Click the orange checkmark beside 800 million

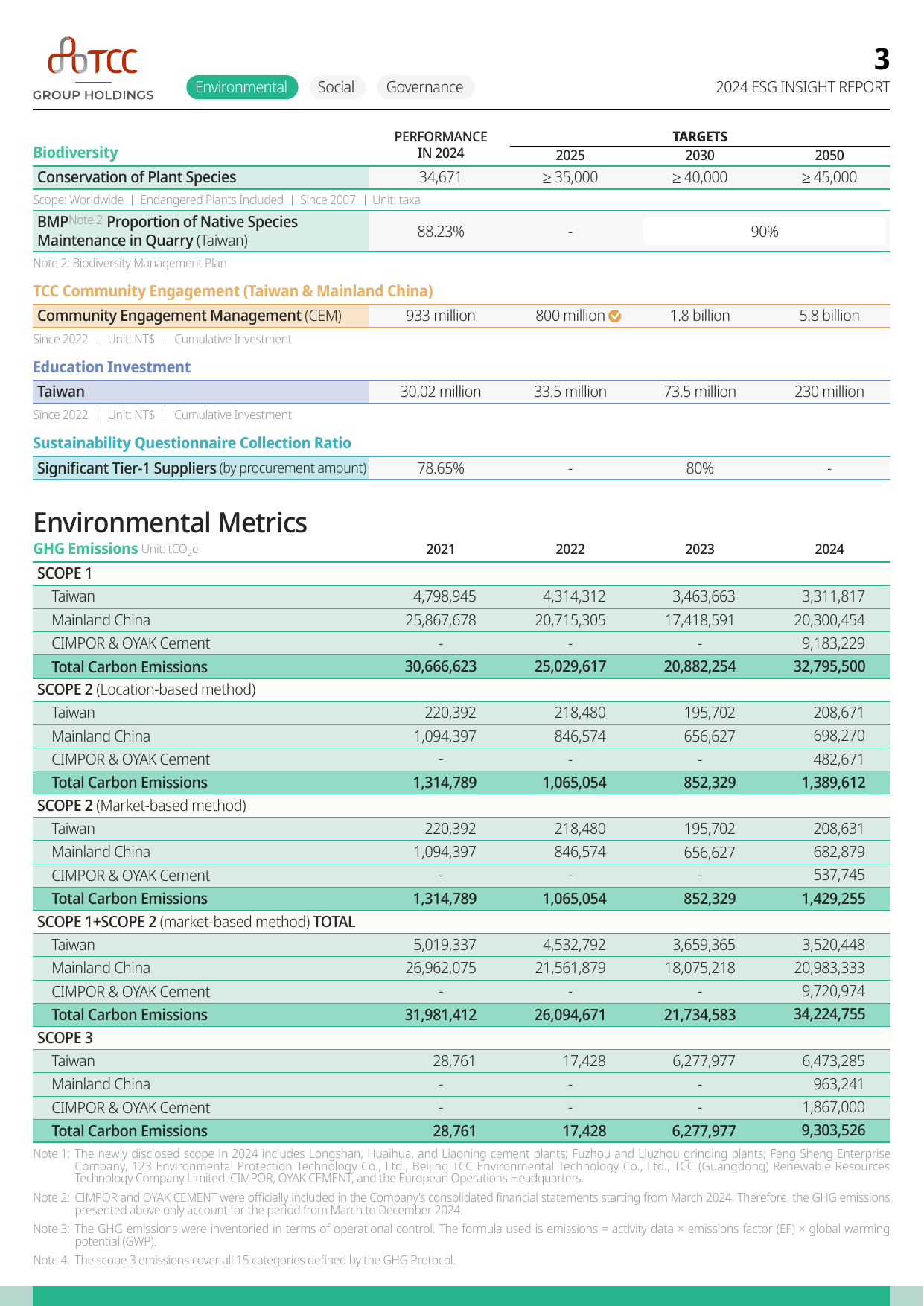[615, 316]
